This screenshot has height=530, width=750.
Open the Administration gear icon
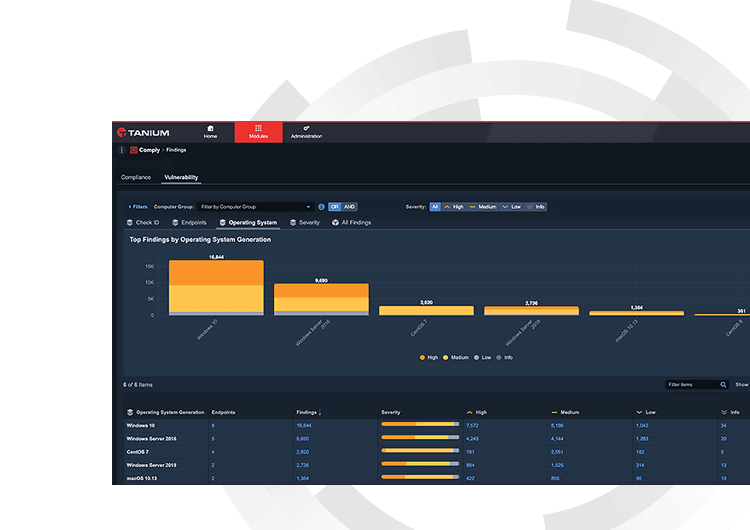tap(306, 128)
